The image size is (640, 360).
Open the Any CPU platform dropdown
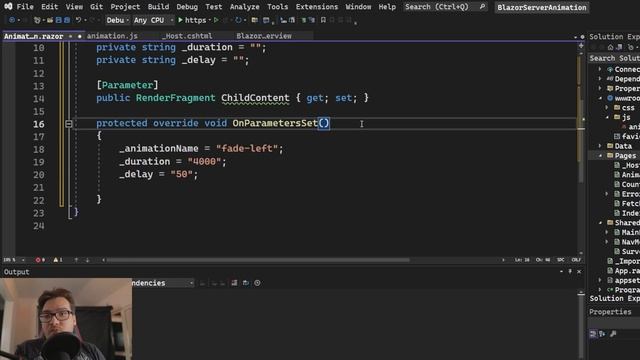click(x=153, y=20)
